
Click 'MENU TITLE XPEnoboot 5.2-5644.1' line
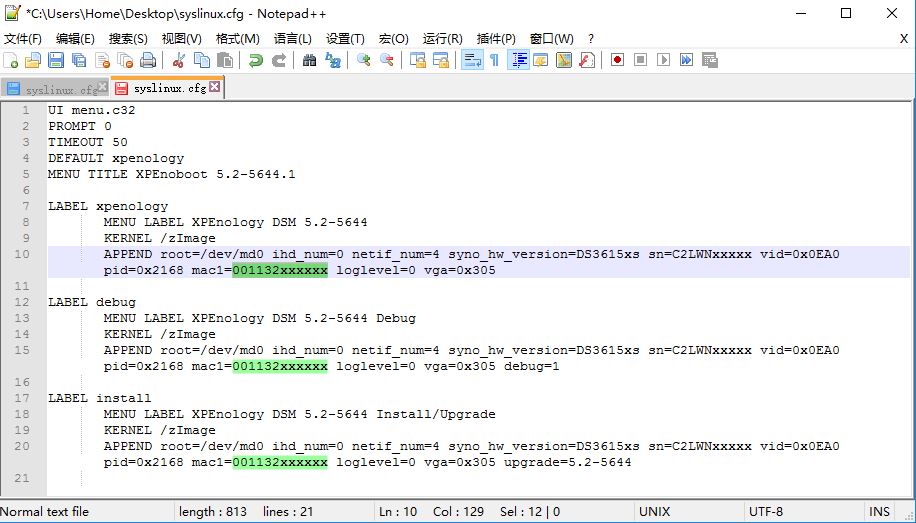(172, 174)
